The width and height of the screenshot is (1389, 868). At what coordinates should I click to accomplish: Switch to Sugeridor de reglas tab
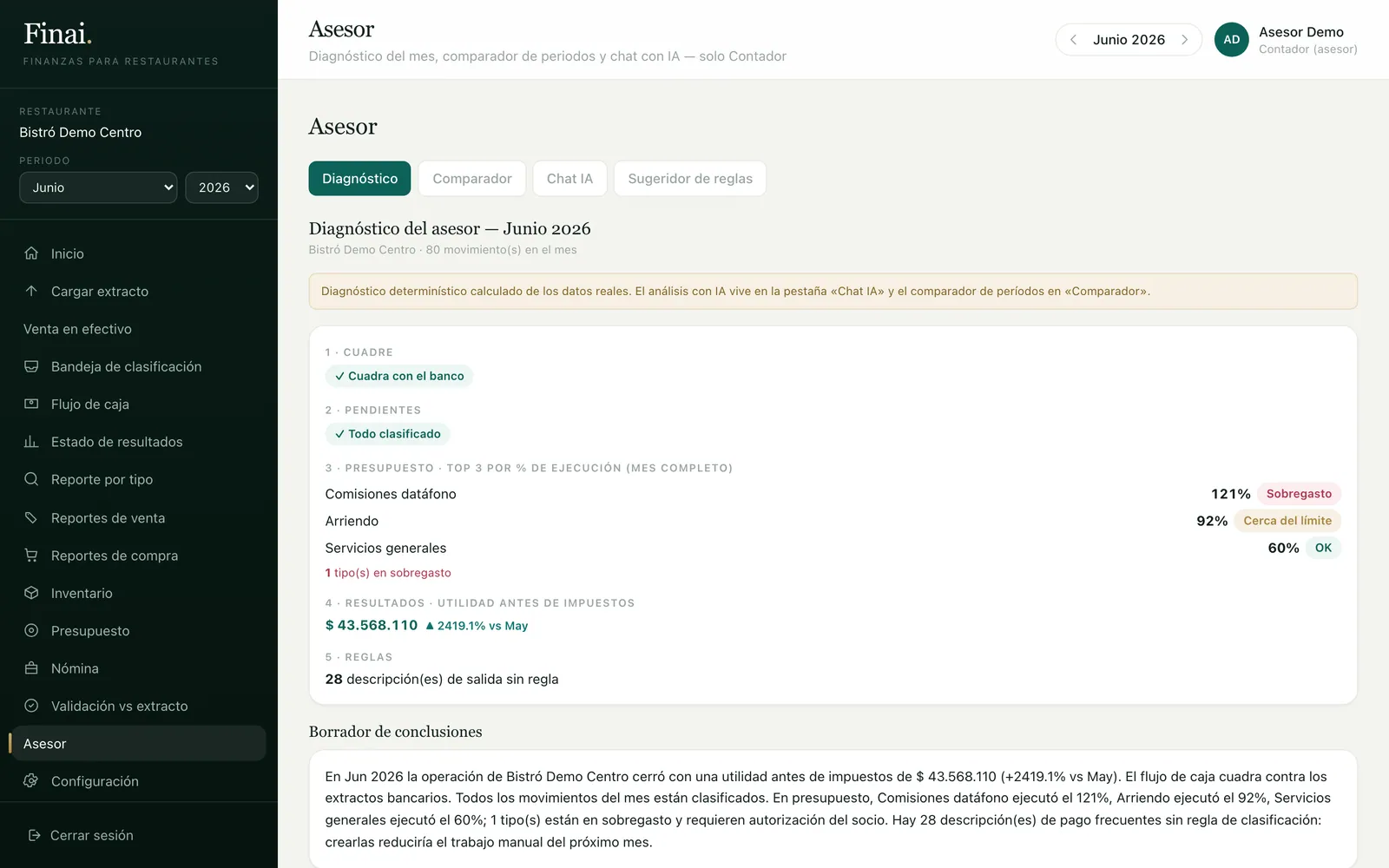click(x=690, y=178)
